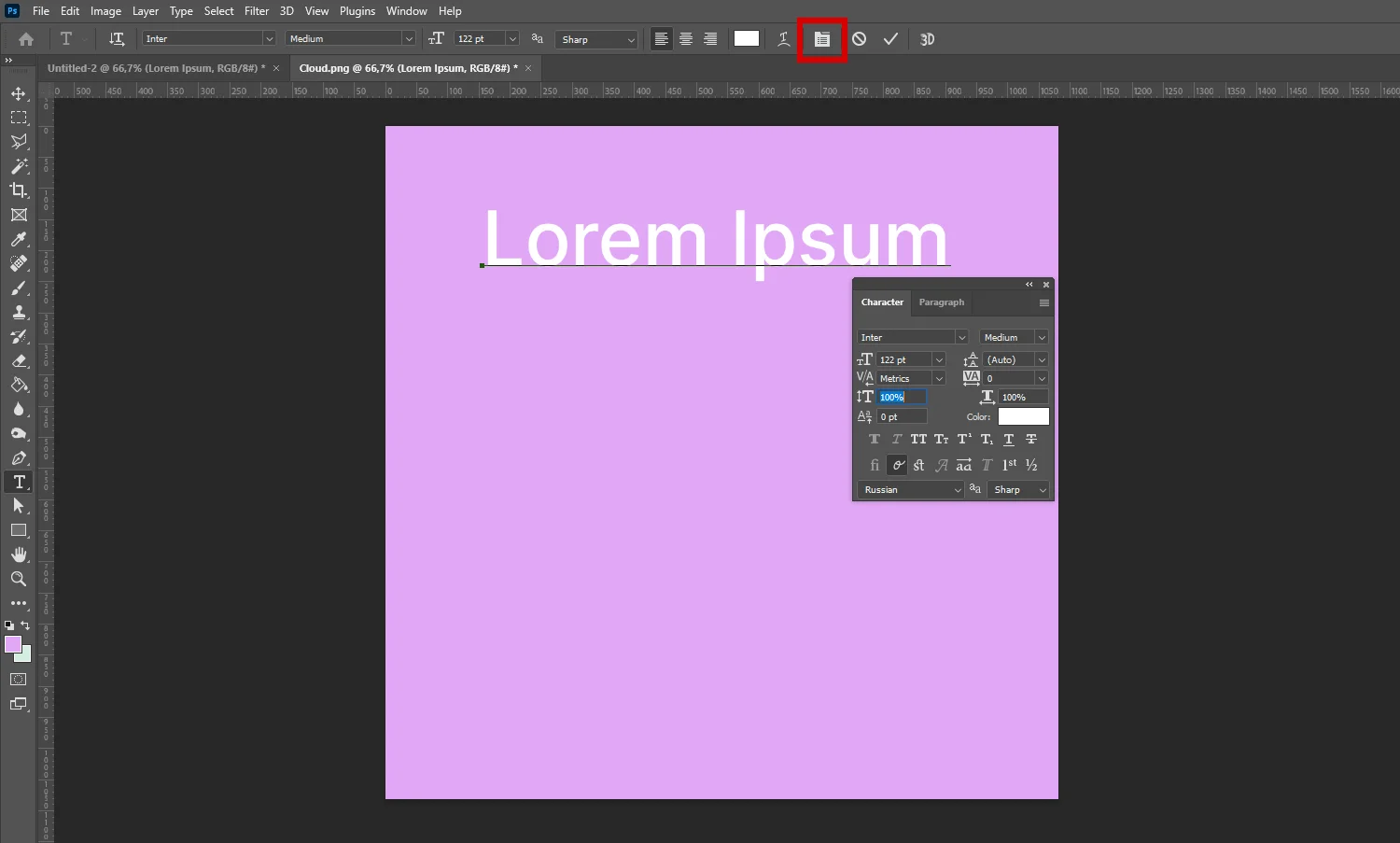The height and width of the screenshot is (843, 1400).
Task: Enable Strikethrough in Character panel
Action: tap(1031, 440)
